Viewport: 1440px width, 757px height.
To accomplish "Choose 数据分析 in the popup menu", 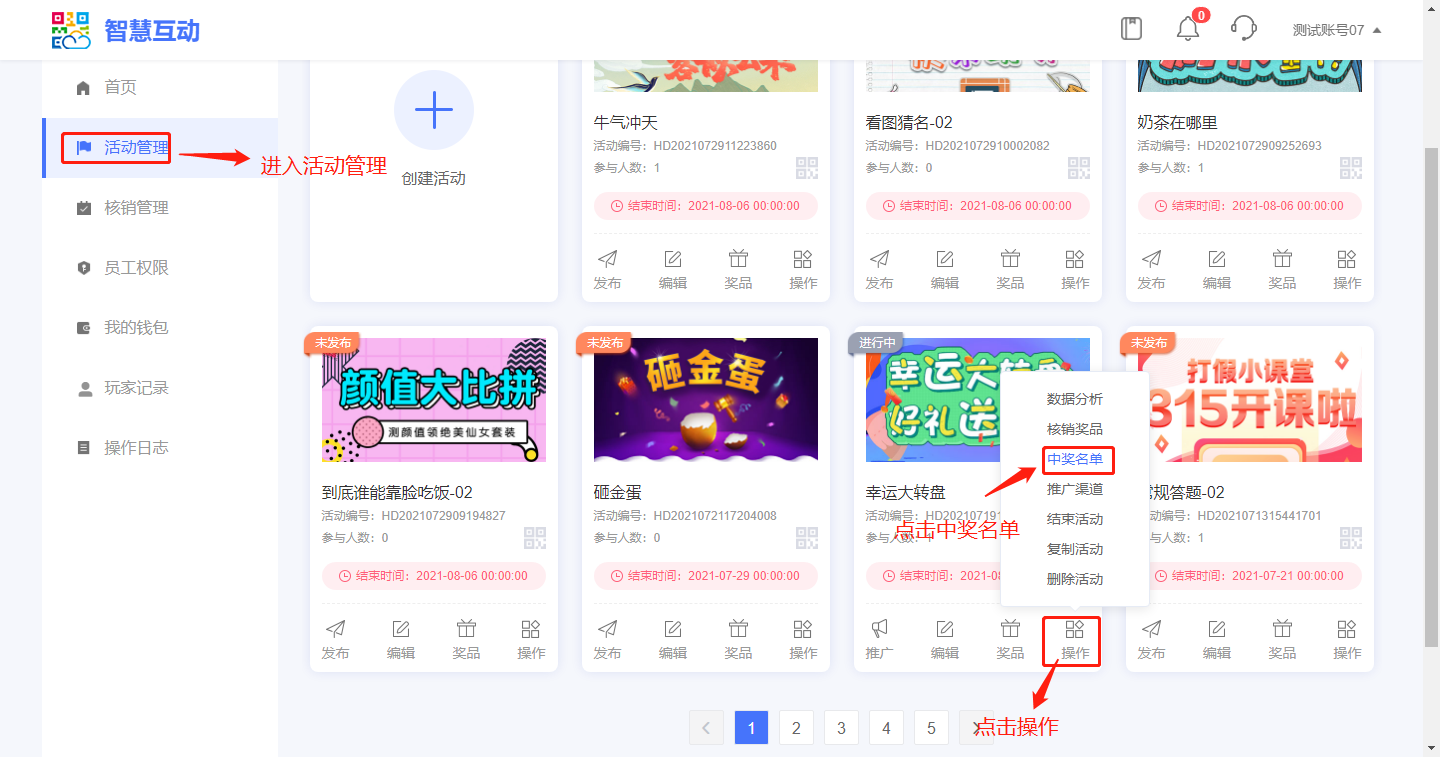I will [x=1075, y=399].
